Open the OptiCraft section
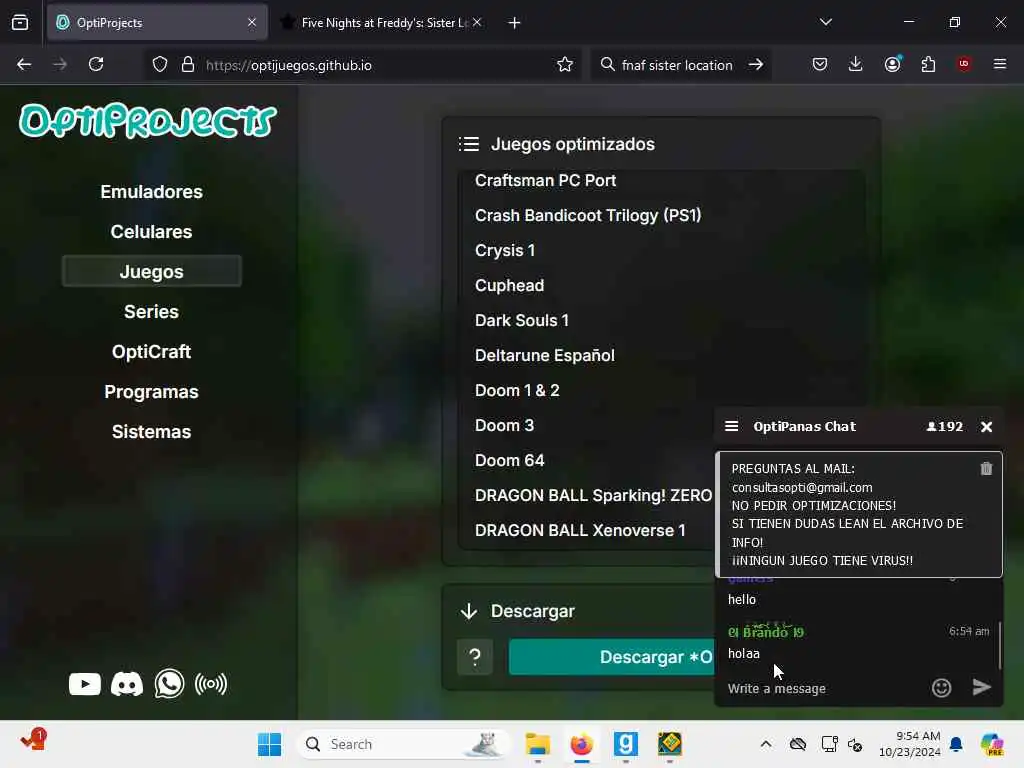 pos(152,352)
